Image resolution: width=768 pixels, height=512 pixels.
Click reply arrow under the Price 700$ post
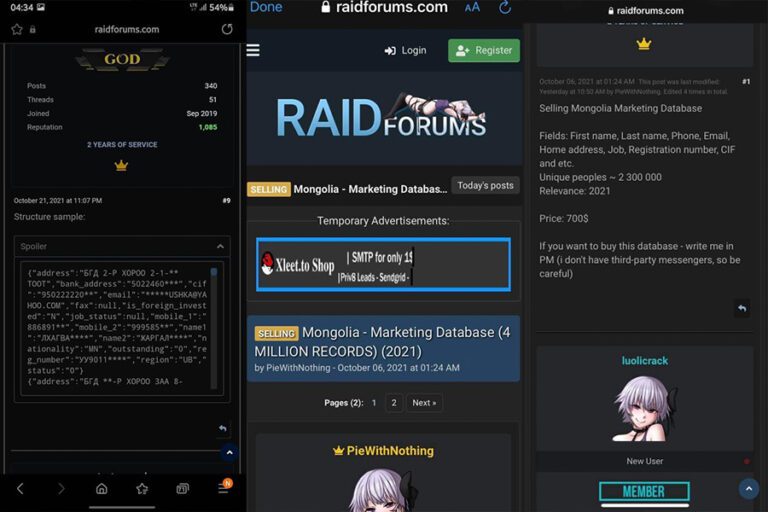click(741, 308)
